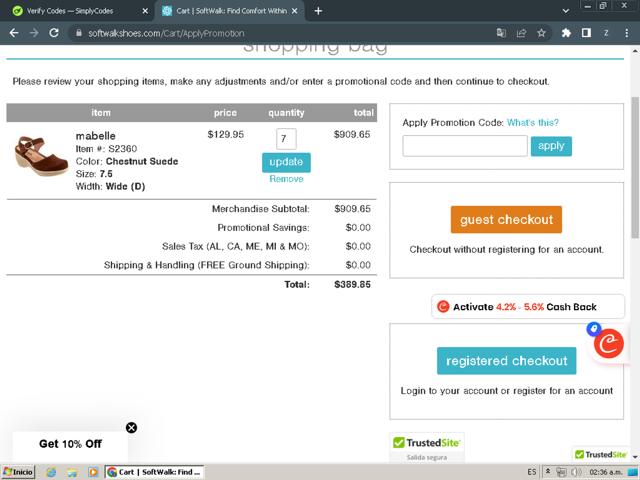Click the corner TrustedSite badge
This screenshot has width=640, height=480.
(x=600, y=454)
